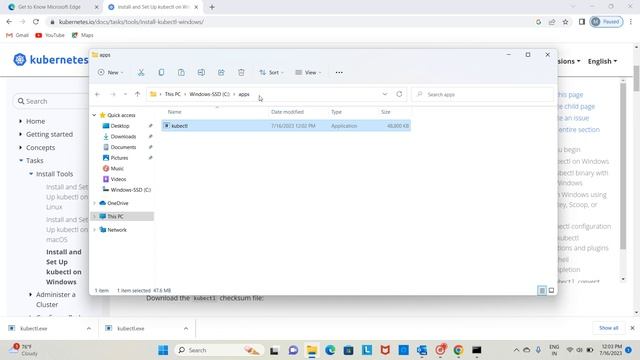Open the View dropdown

click(x=308, y=73)
